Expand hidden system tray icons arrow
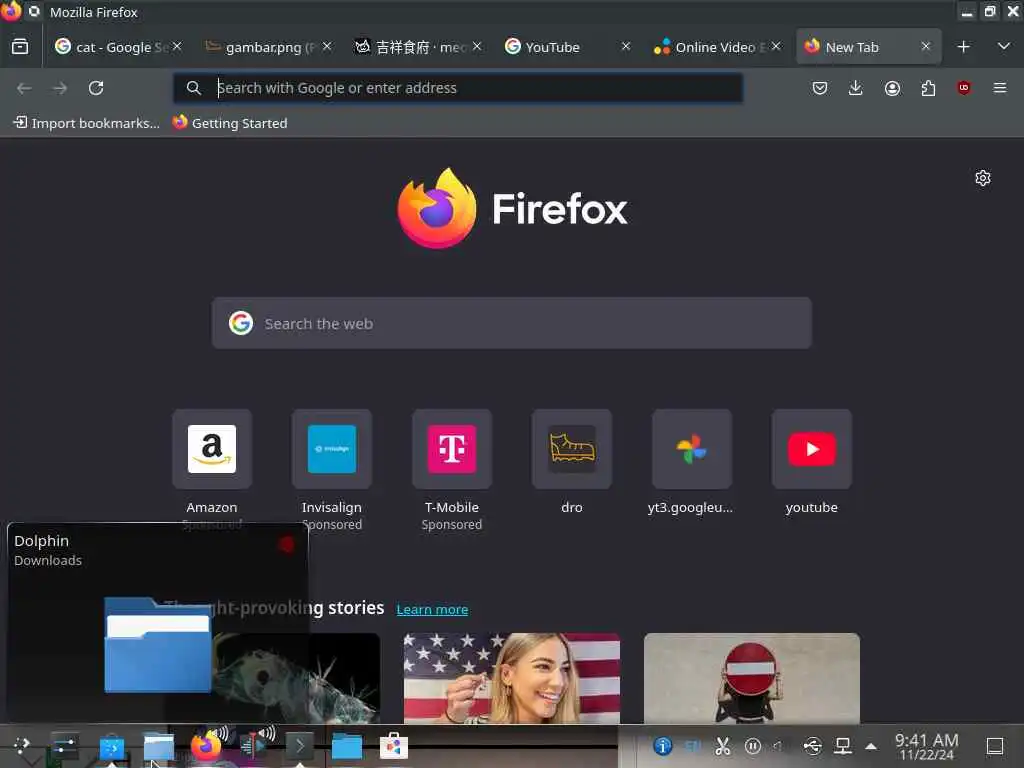Screen dimensions: 1024x768 (871, 746)
